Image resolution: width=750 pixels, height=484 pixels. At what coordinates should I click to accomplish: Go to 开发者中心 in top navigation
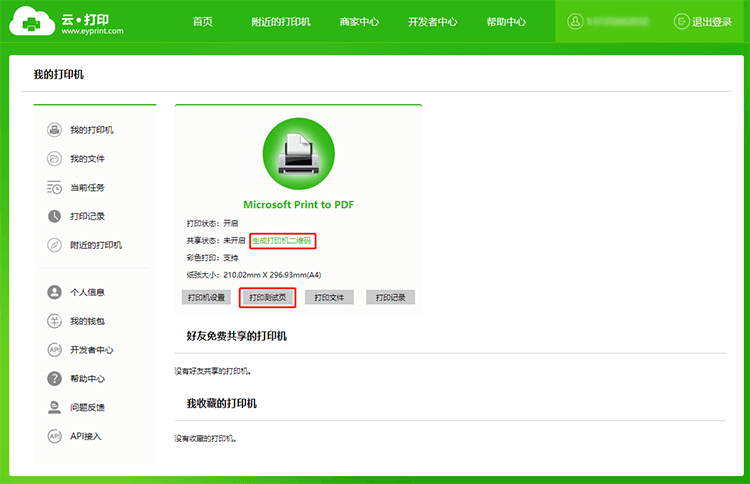click(x=432, y=22)
